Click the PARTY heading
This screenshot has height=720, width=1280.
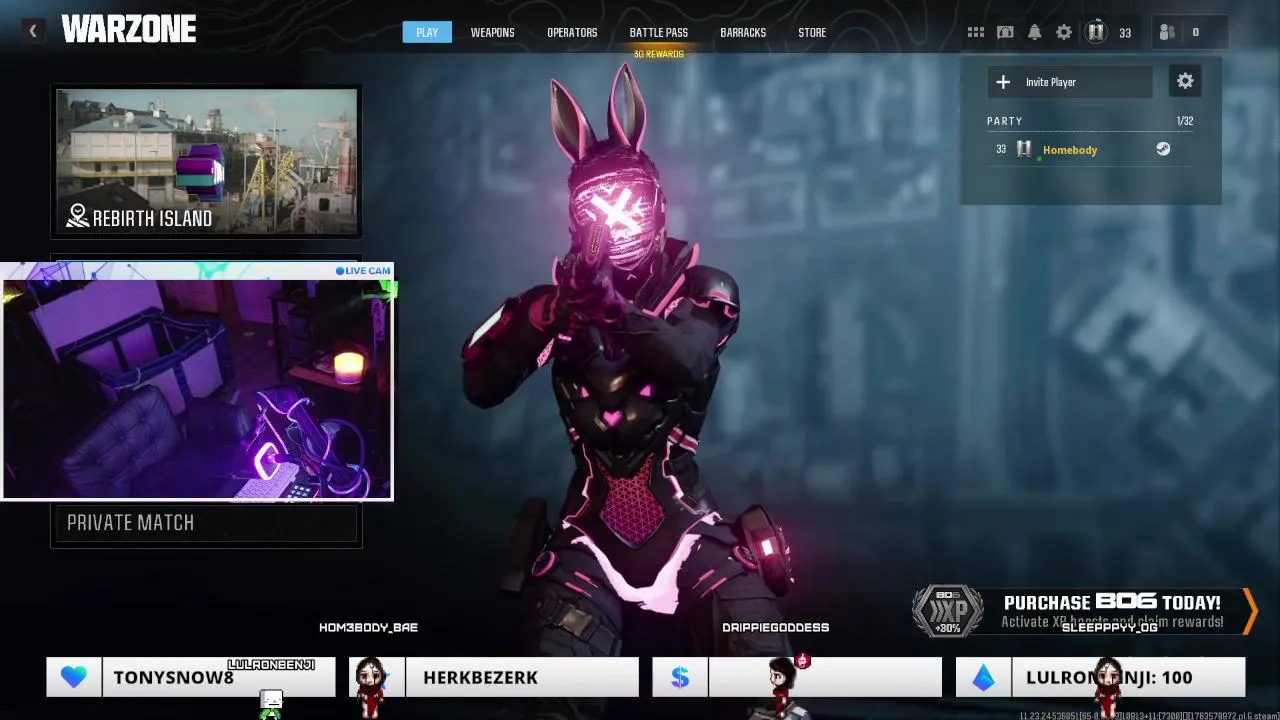pos(1004,121)
